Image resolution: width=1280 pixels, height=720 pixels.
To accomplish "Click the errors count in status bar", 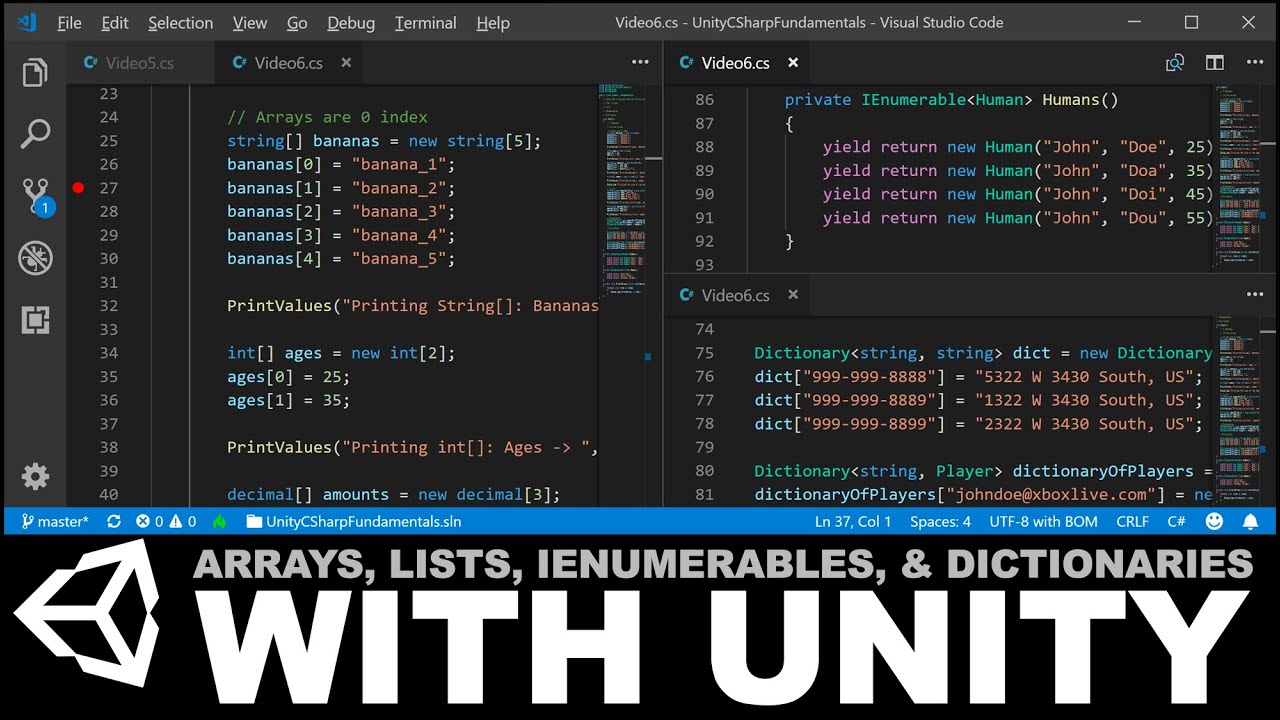I will [x=150, y=521].
